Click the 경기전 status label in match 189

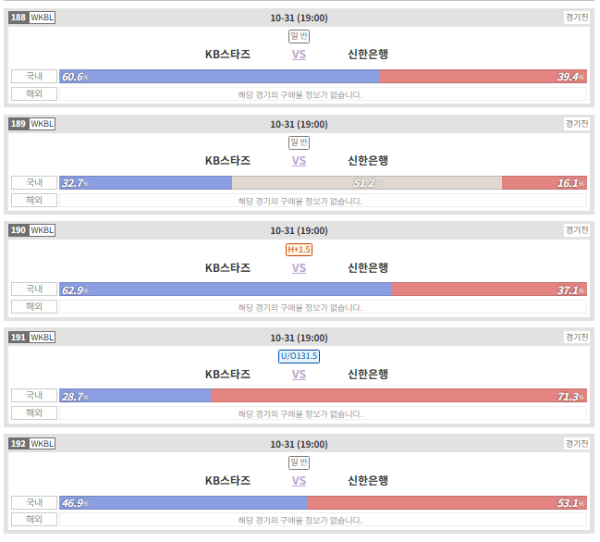pyautogui.click(x=577, y=124)
